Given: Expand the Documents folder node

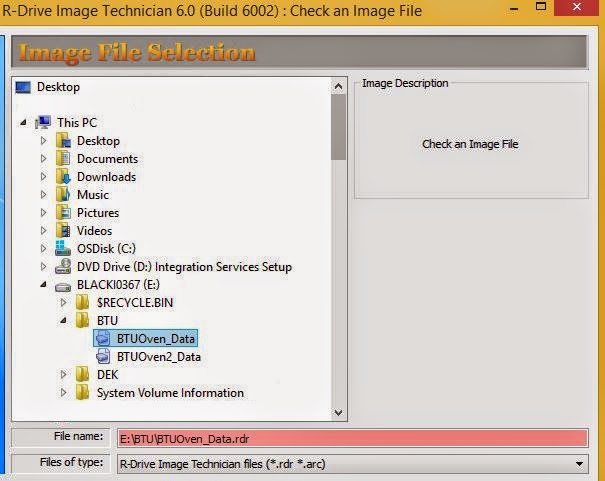Looking at the screenshot, I should pos(43,159).
